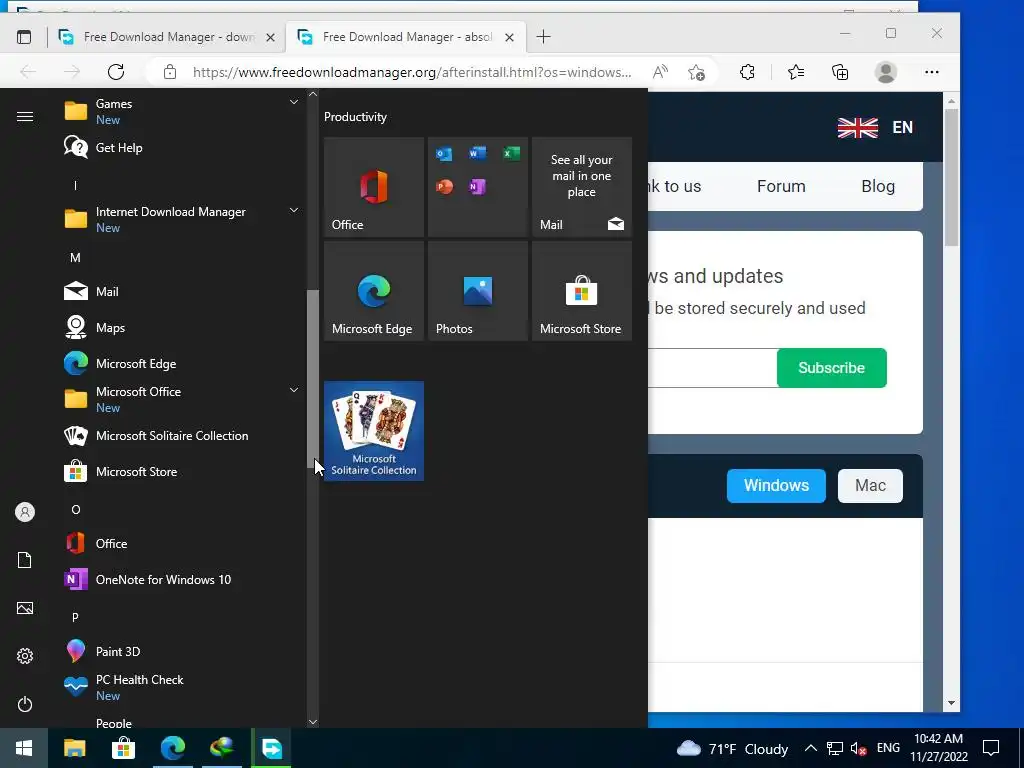1024x768 pixels.
Task: Open the muted volume tray icon
Action: (x=858, y=748)
